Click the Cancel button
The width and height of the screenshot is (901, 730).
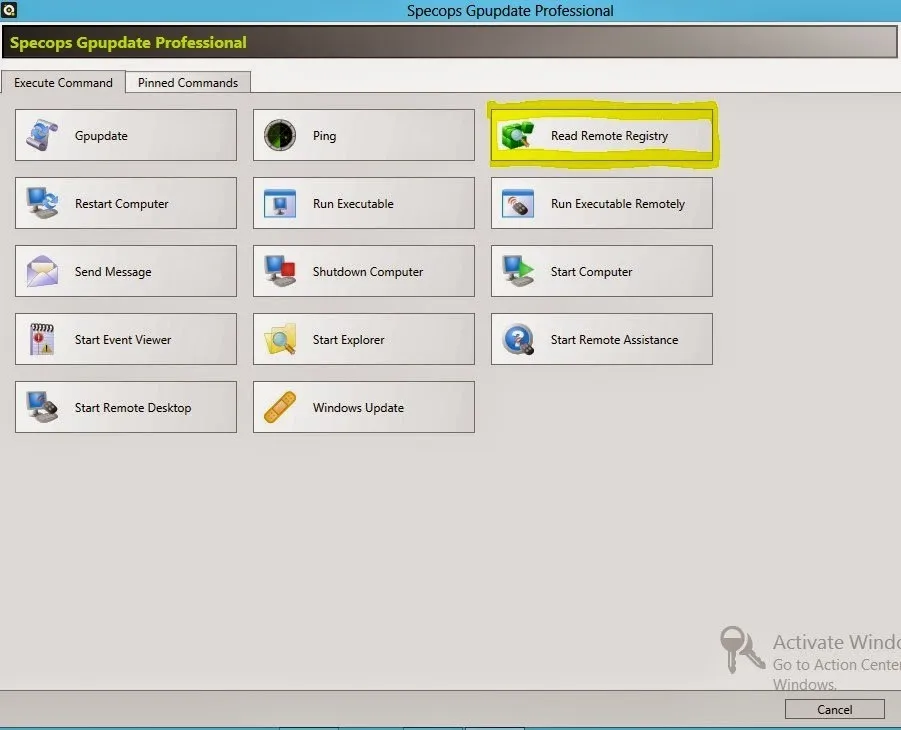(x=834, y=709)
